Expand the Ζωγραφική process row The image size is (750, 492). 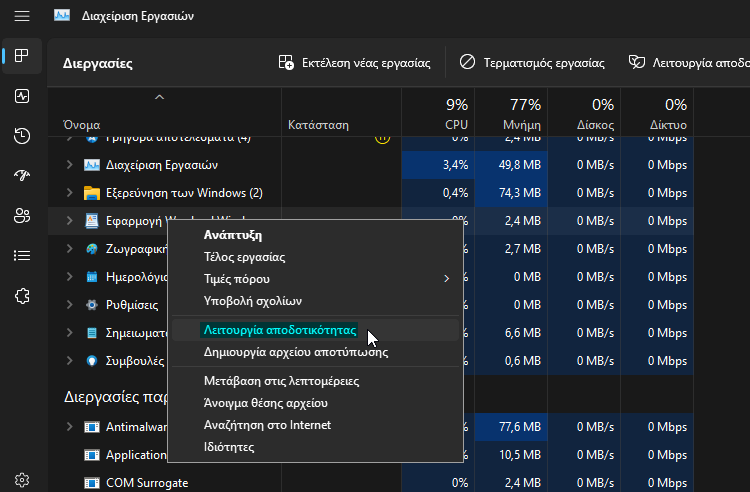point(69,249)
